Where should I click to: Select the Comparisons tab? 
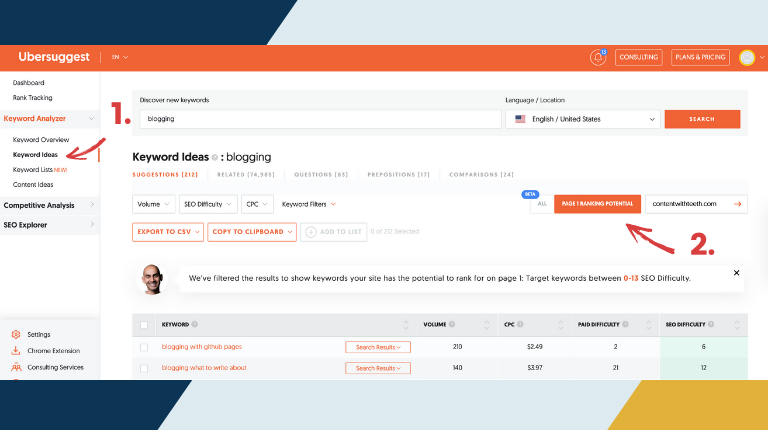(481, 174)
